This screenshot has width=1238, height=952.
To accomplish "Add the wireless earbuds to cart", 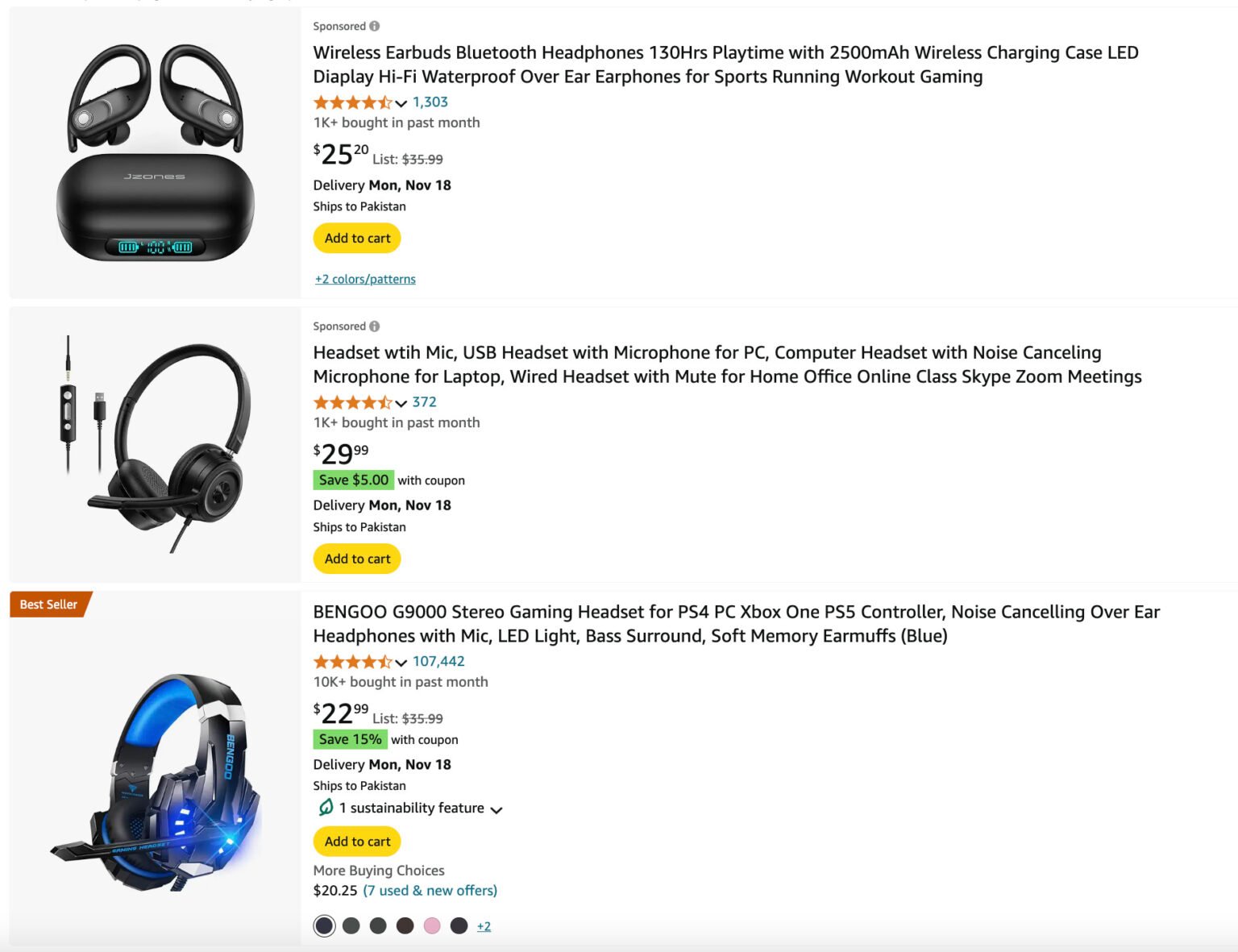I will [x=357, y=238].
